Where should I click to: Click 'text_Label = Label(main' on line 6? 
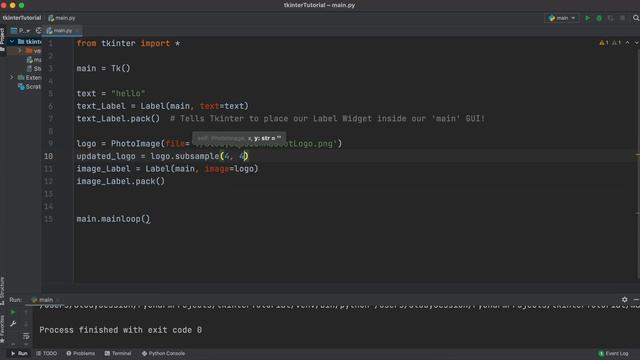(x=133, y=106)
